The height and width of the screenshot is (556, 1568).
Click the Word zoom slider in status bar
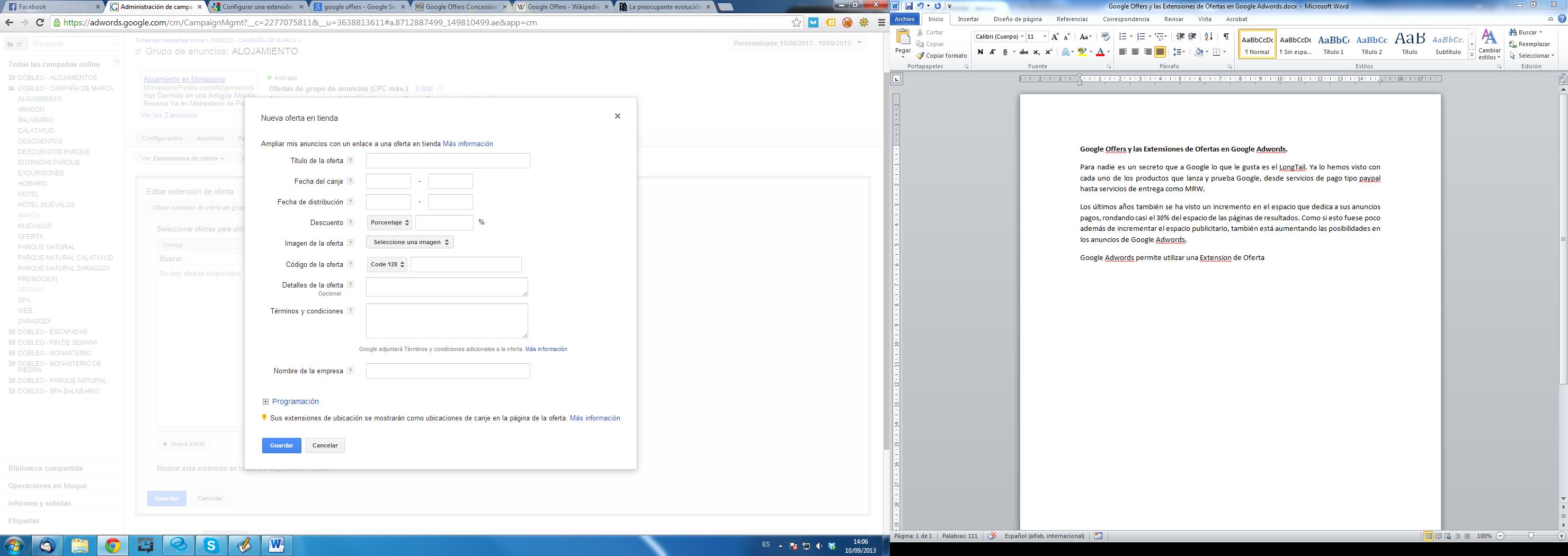click(x=1530, y=536)
